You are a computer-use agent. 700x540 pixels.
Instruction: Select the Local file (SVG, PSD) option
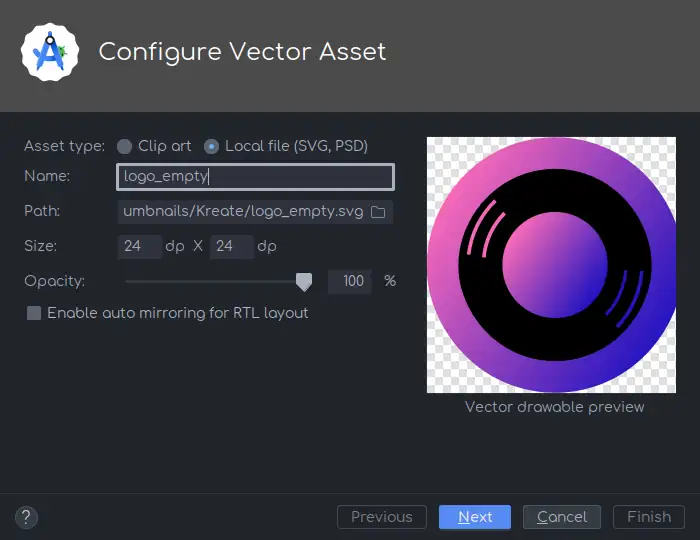pyautogui.click(x=212, y=146)
